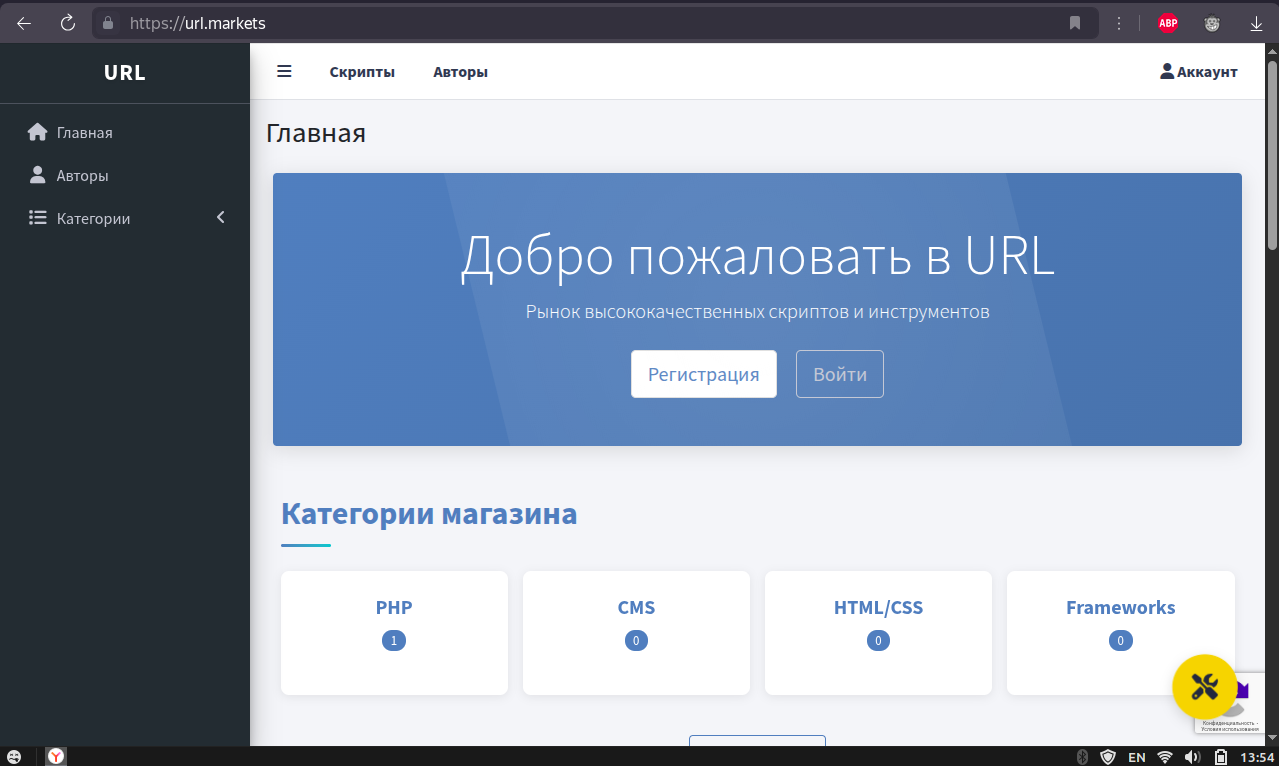Expand the Категории sidebar chevron

(221, 218)
